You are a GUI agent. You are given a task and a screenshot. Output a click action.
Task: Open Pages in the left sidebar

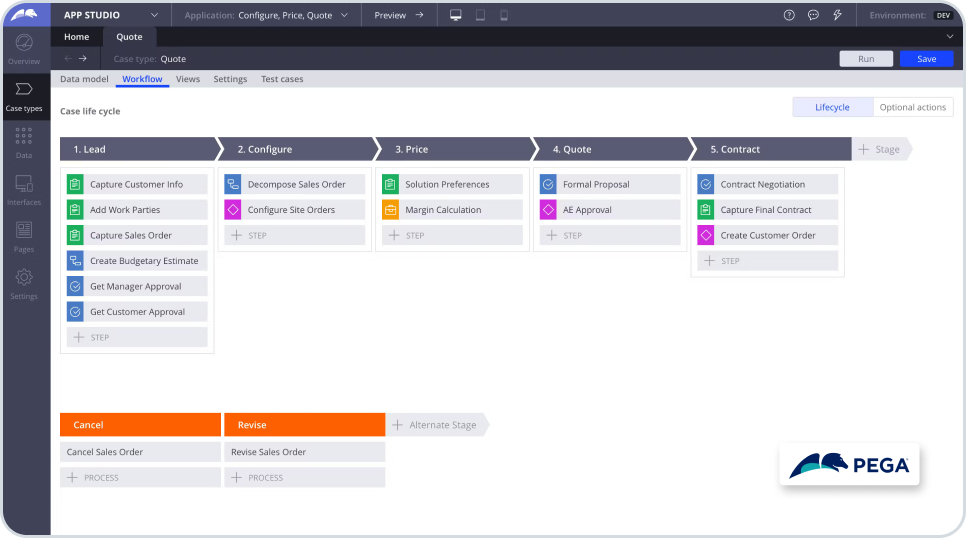(x=24, y=236)
